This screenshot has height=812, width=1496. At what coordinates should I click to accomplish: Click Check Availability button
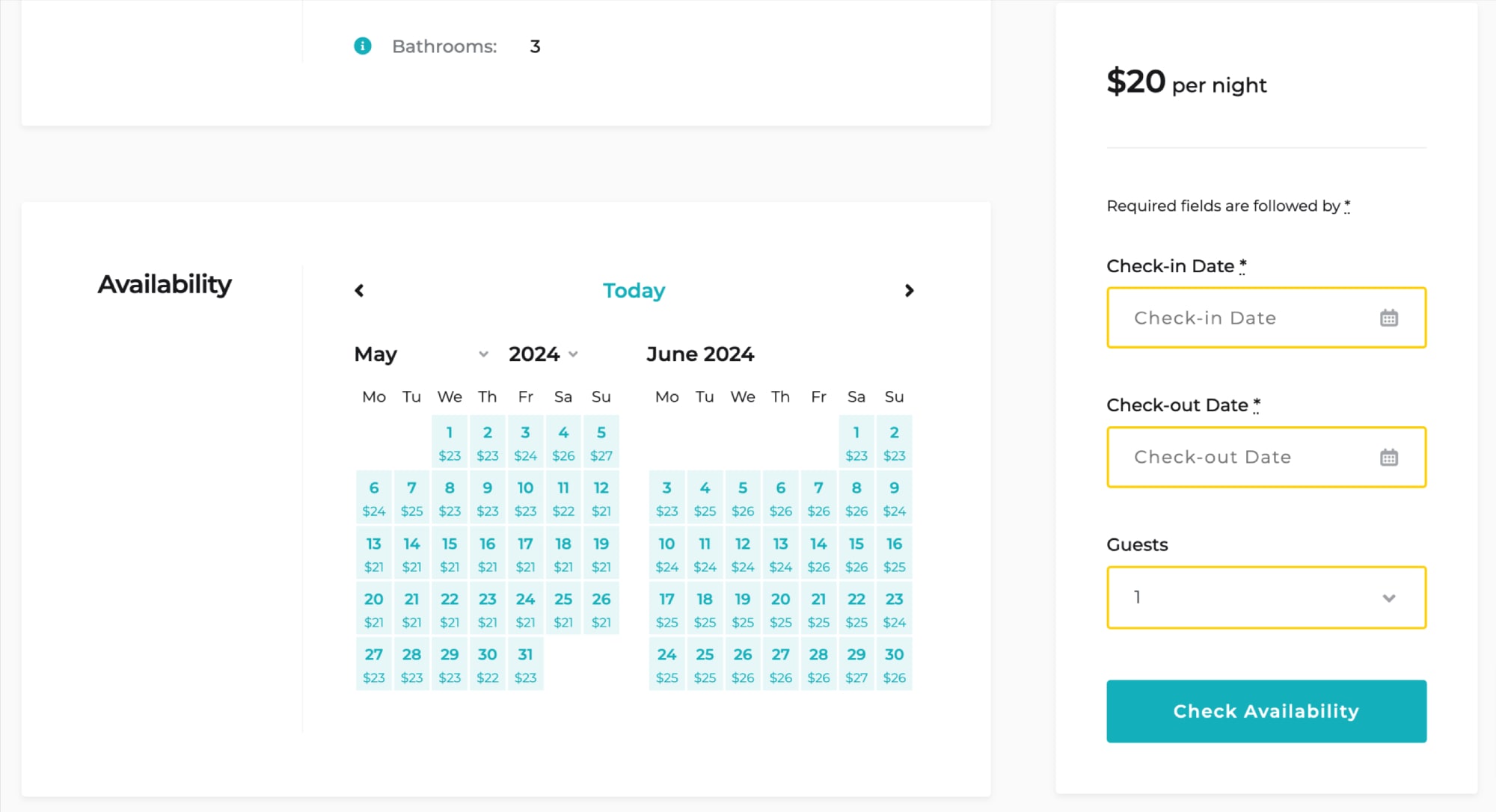(x=1266, y=711)
